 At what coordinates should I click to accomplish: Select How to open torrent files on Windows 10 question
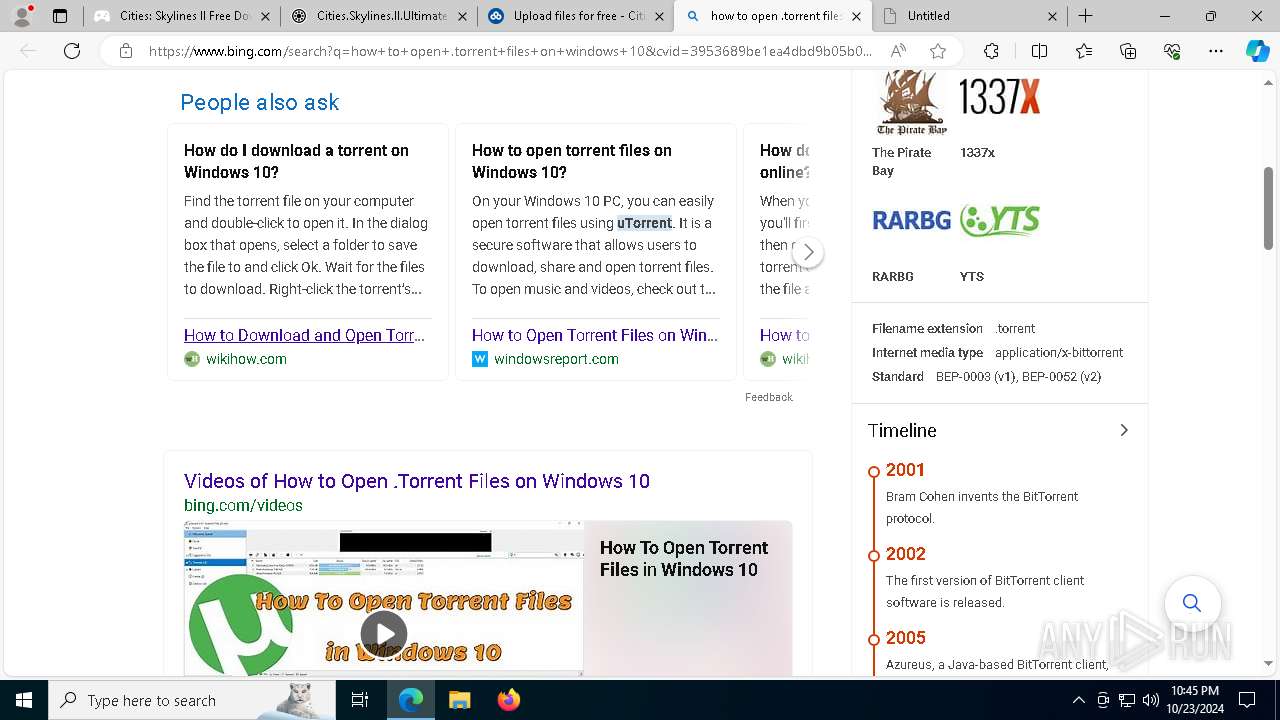[572, 161]
